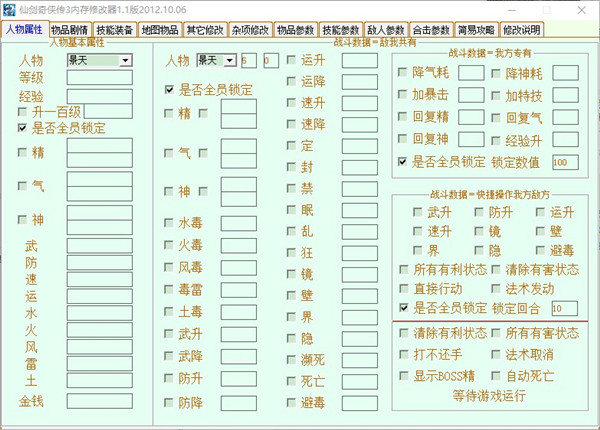Click the 锁定数值 field showing 100

pos(565,162)
